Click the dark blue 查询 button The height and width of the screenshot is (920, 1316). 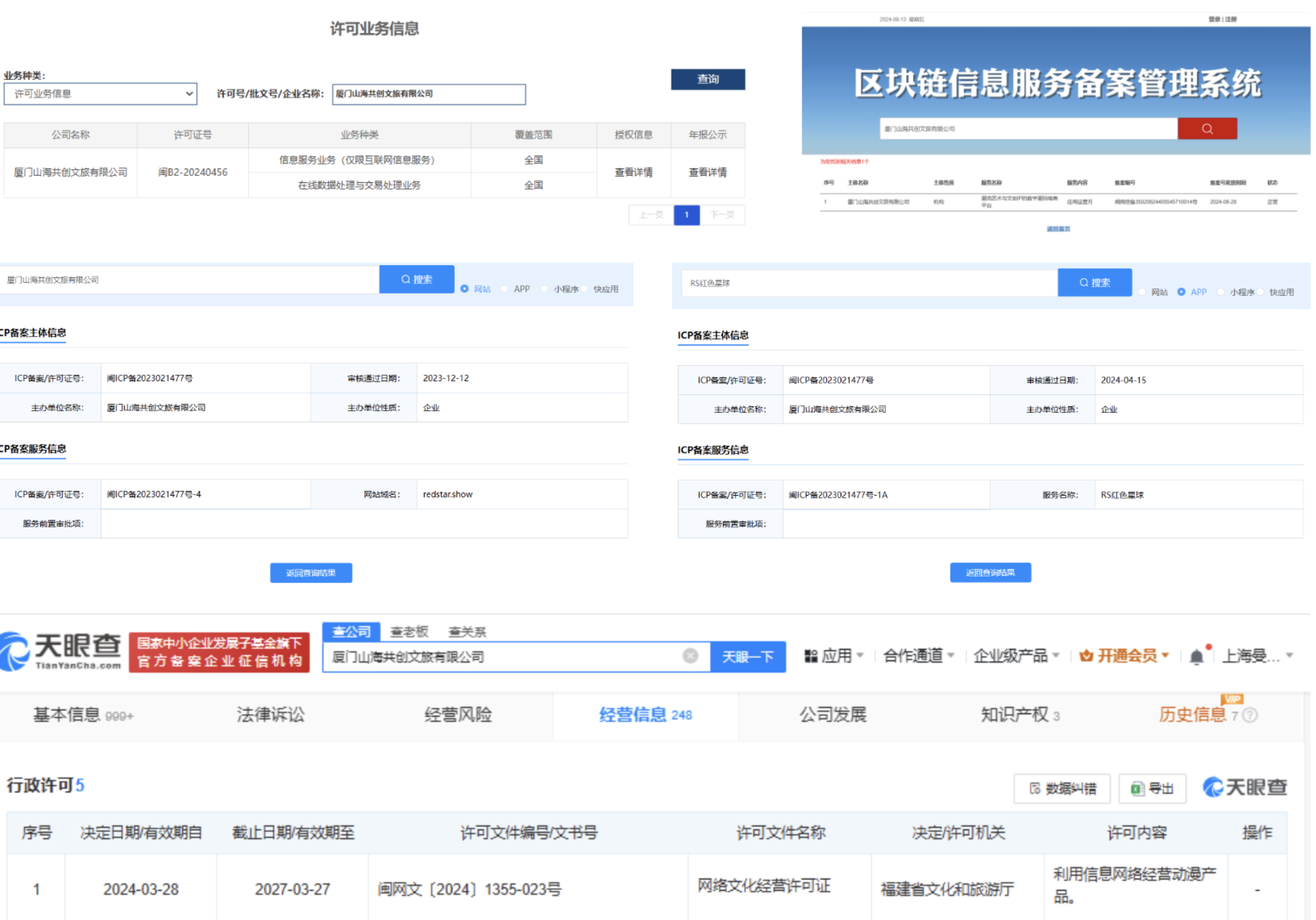[x=708, y=79]
